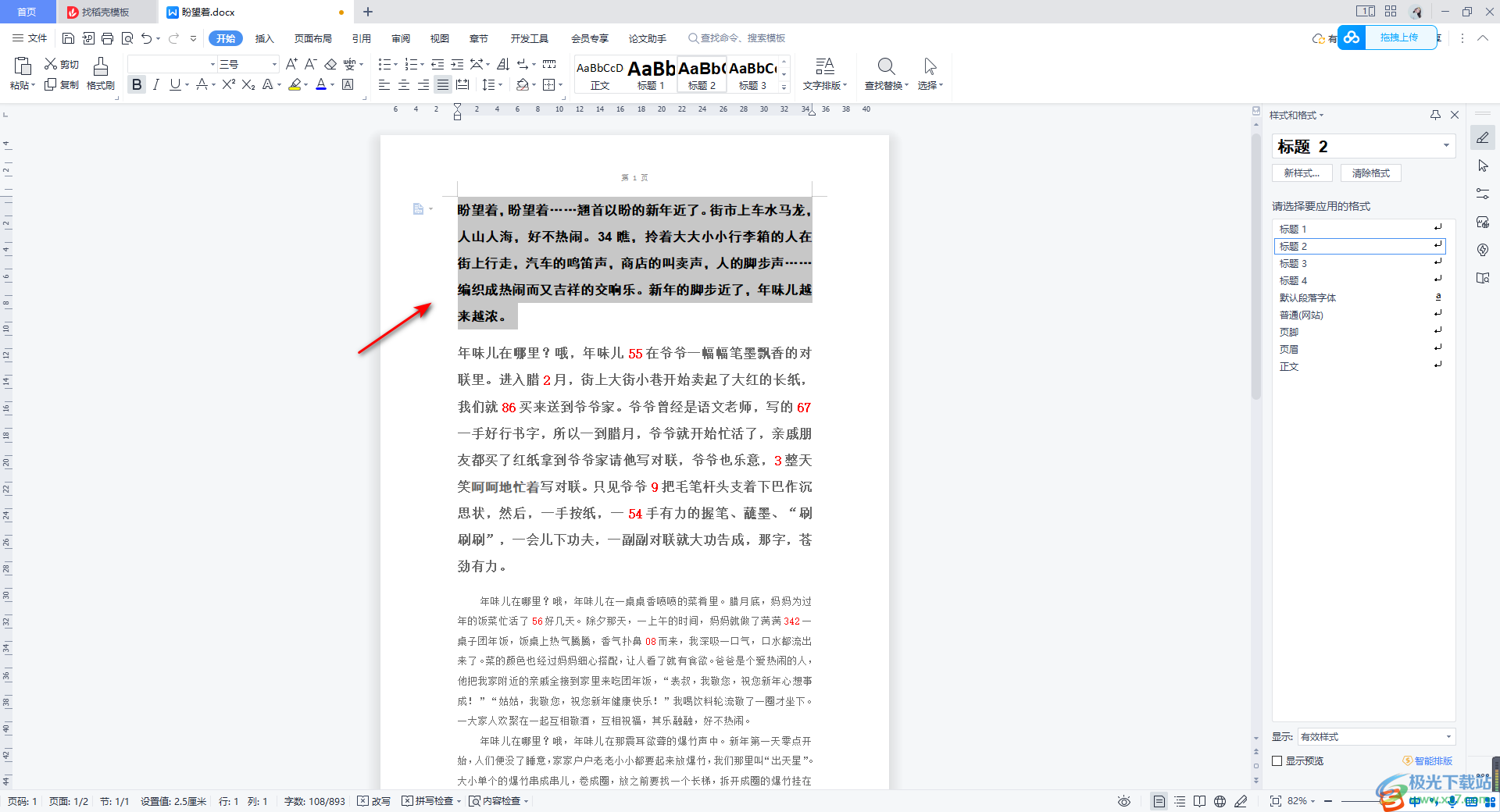
Task: Switch to web layout view globe icon
Action: [1220, 801]
